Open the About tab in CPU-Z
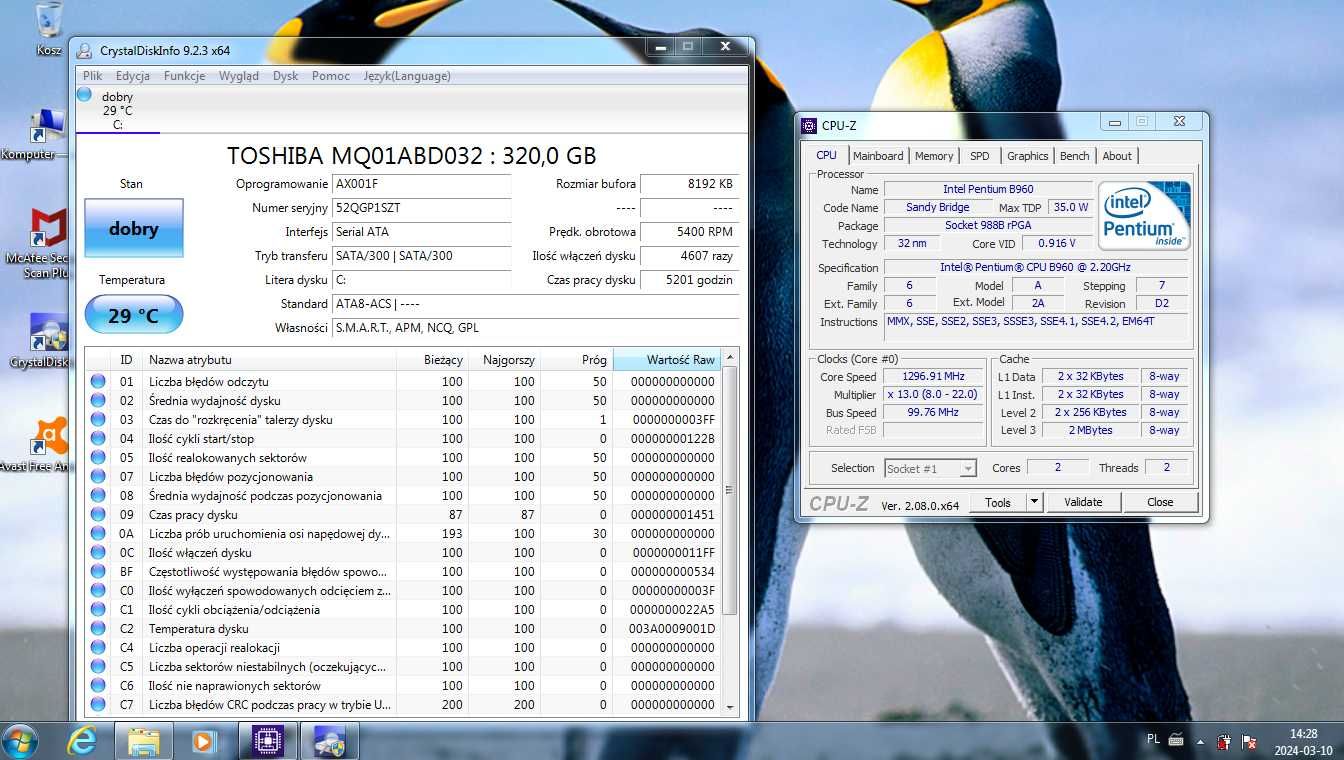1344x760 pixels. pos(1117,156)
